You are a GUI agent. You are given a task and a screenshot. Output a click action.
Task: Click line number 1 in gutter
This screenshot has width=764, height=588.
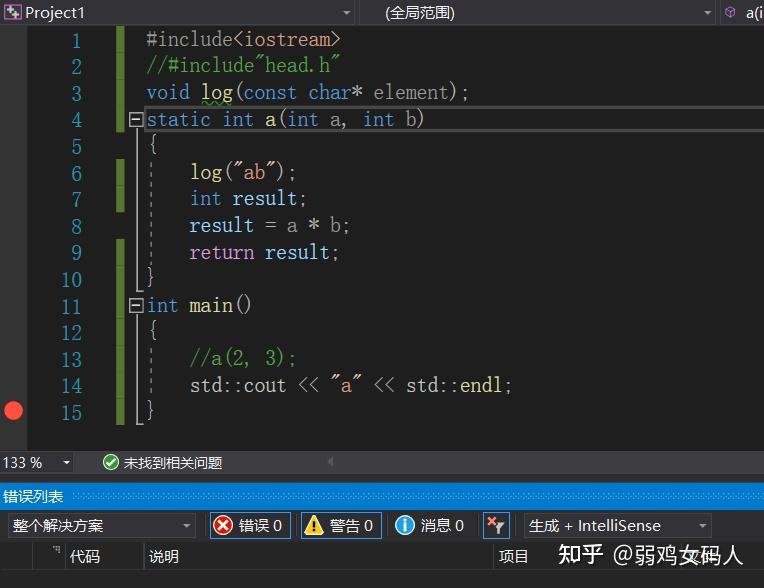point(76,40)
